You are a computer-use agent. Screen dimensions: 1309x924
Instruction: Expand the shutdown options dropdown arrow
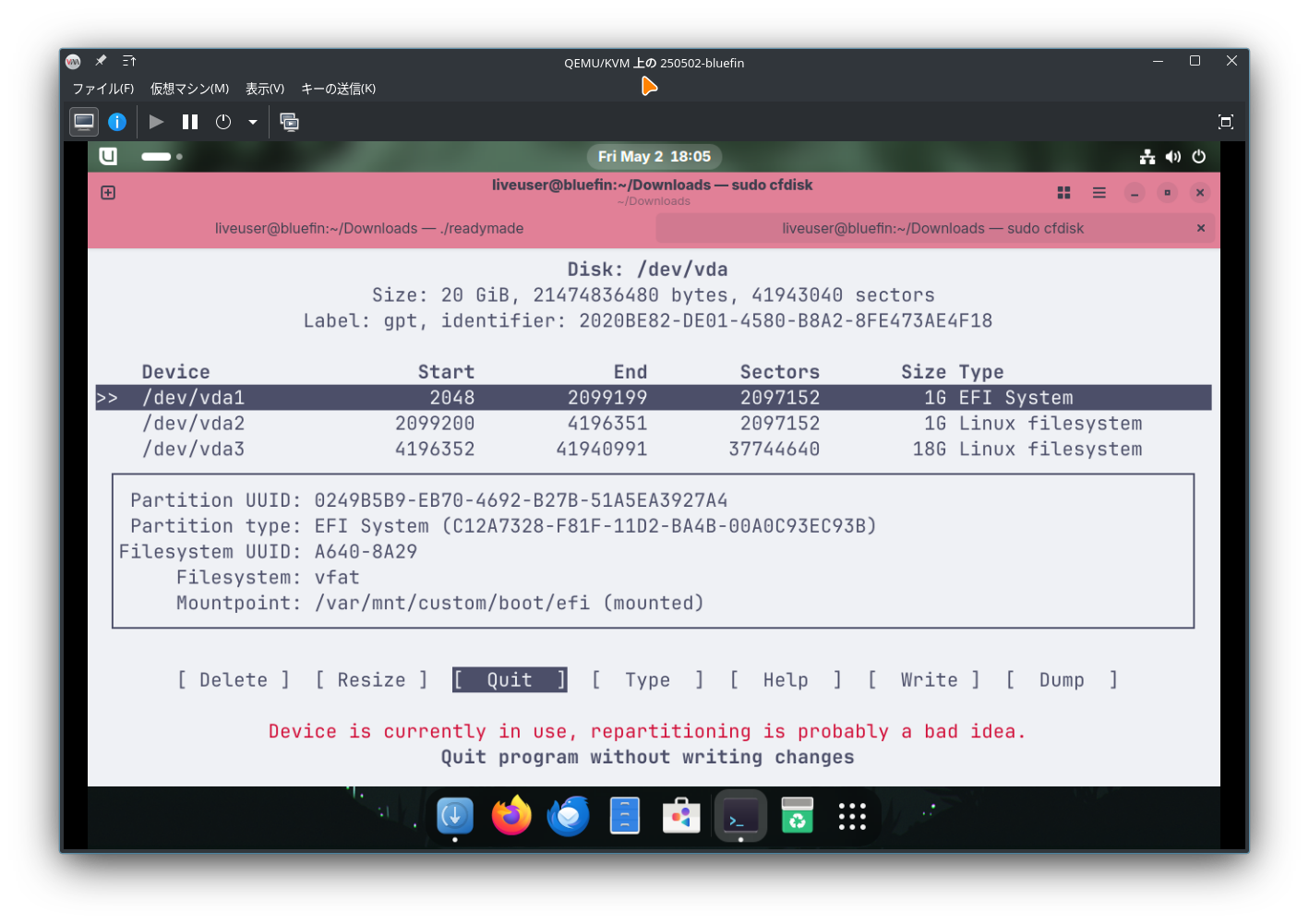[252, 122]
